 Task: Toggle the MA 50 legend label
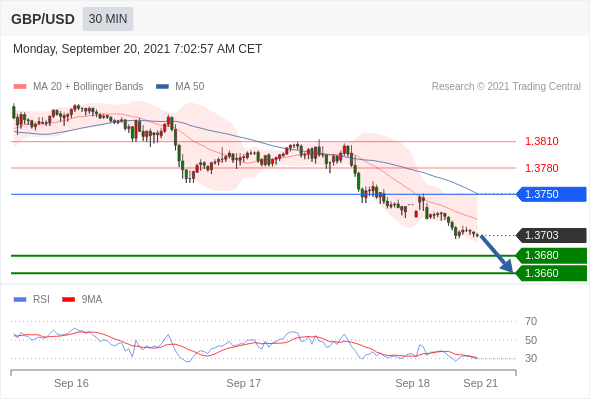(x=190, y=87)
